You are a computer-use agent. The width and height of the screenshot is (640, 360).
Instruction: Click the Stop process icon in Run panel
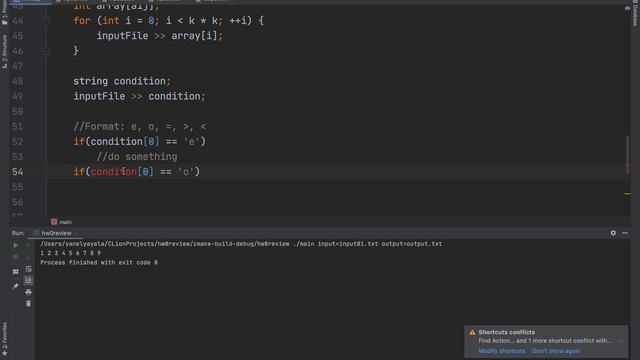(16, 257)
